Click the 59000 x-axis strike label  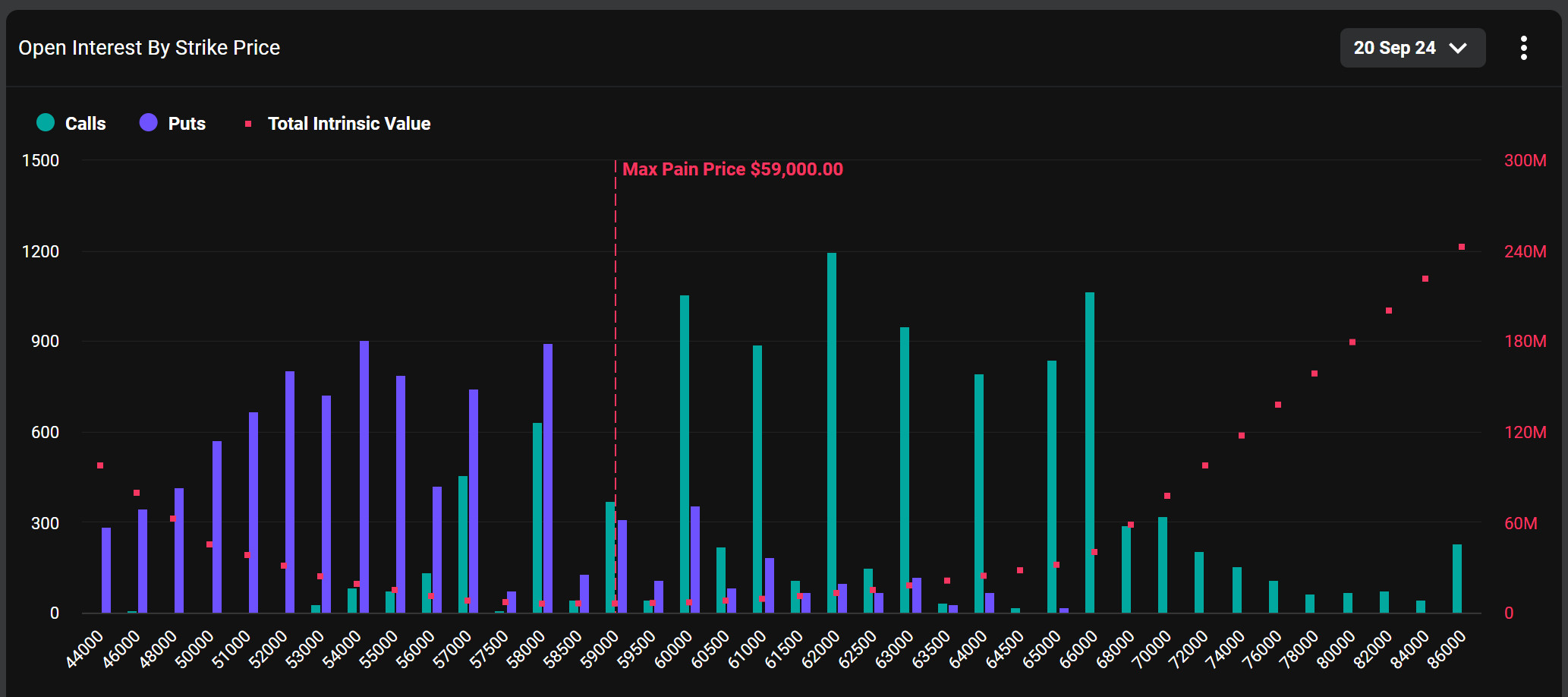[600, 650]
